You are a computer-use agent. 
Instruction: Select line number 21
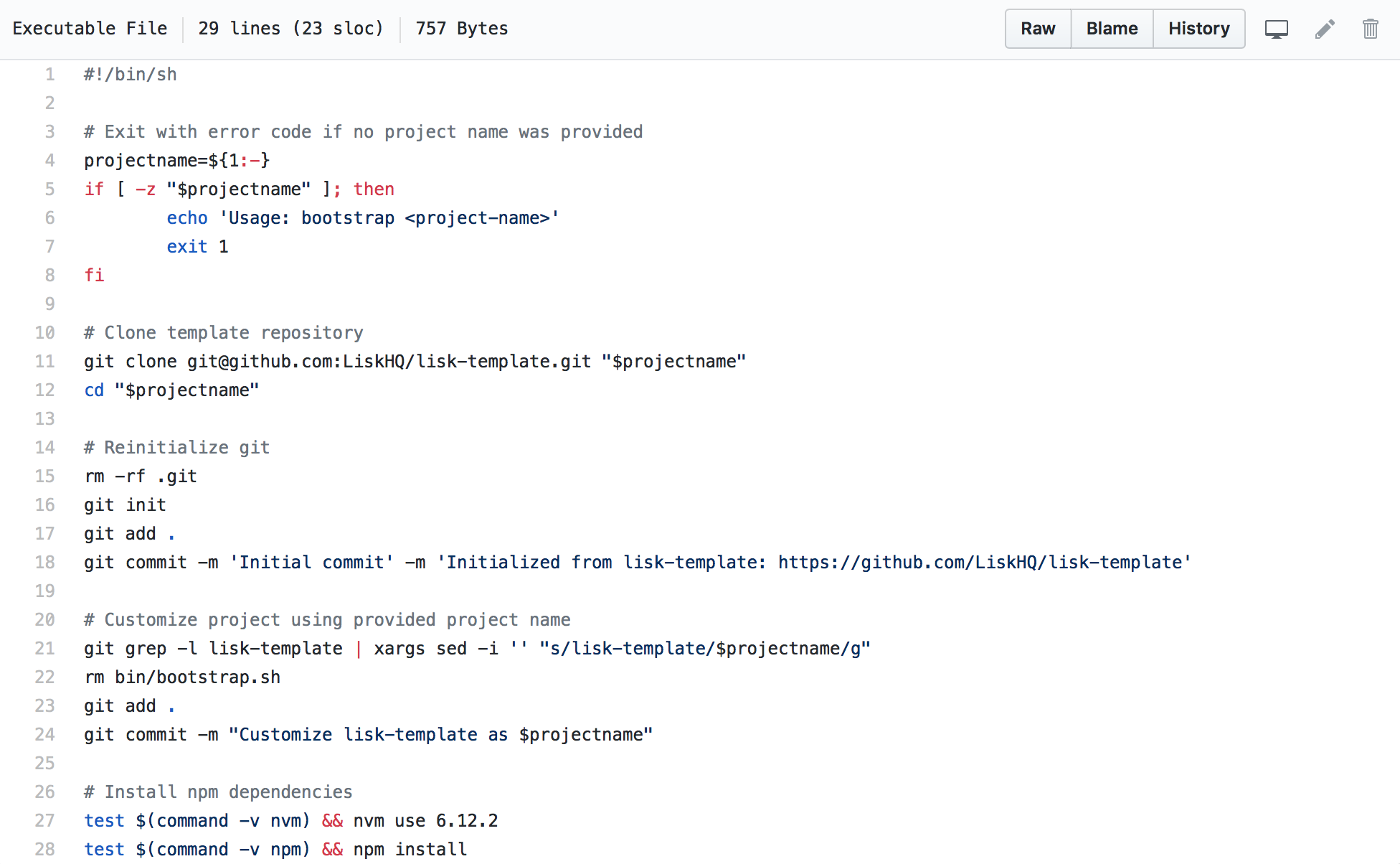(x=44, y=649)
